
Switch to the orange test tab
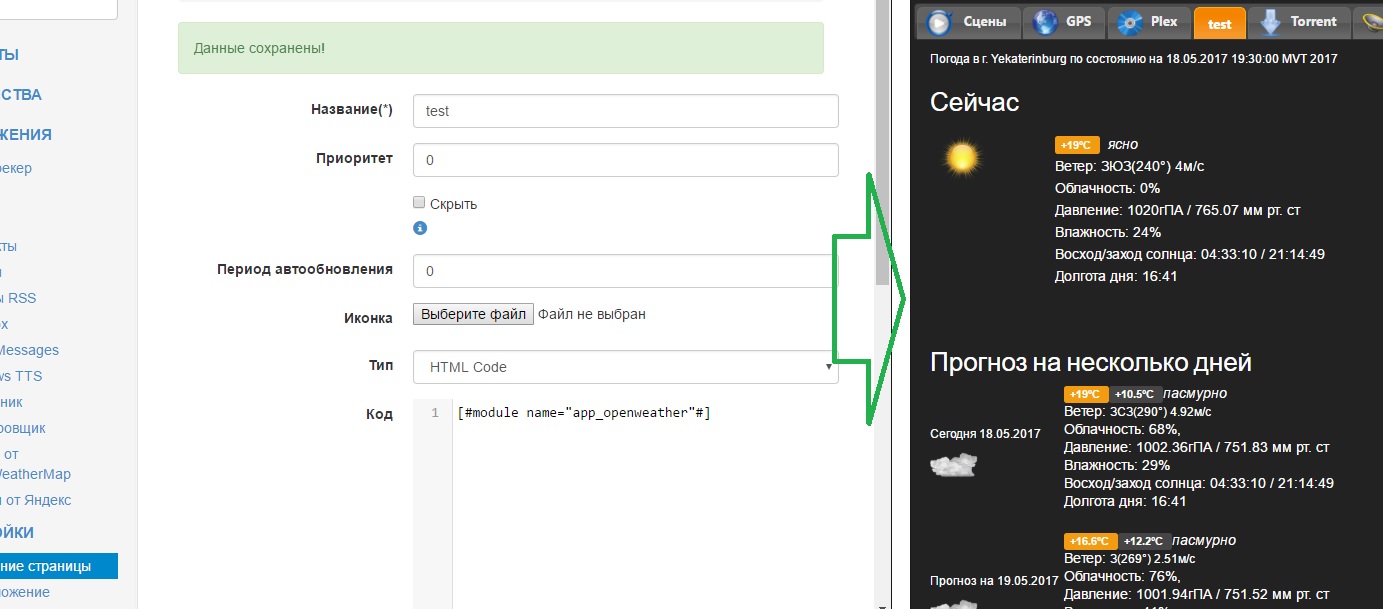coord(1220,23)
